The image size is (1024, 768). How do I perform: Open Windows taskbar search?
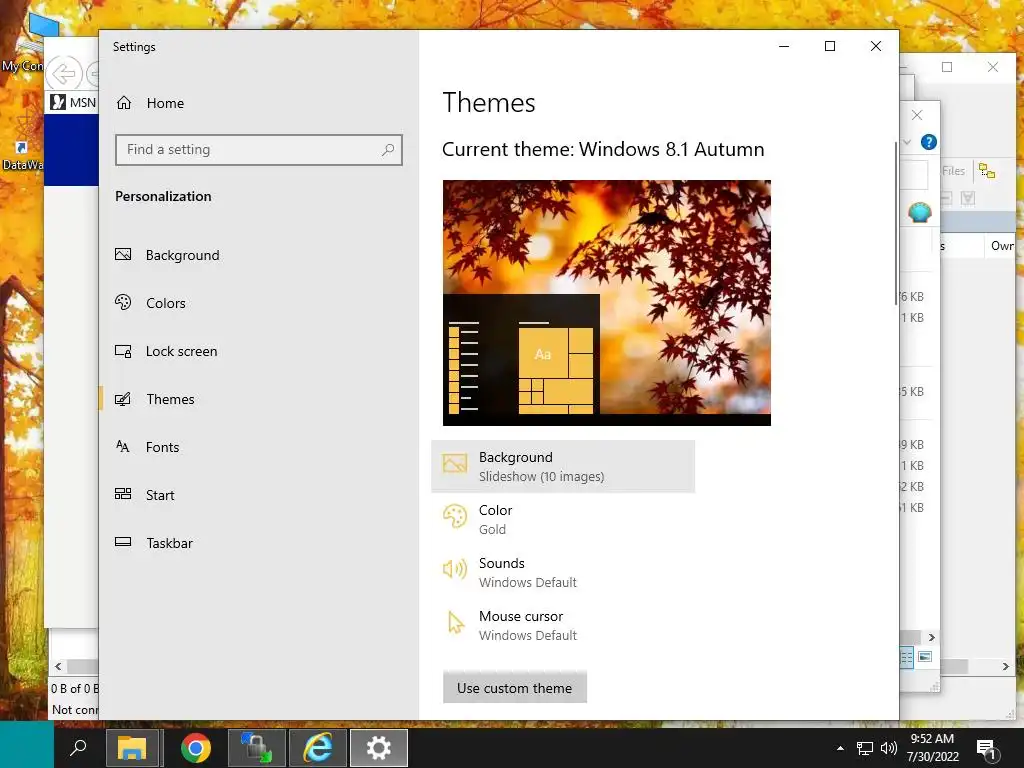pyautogui.click(x=78, y=747)
